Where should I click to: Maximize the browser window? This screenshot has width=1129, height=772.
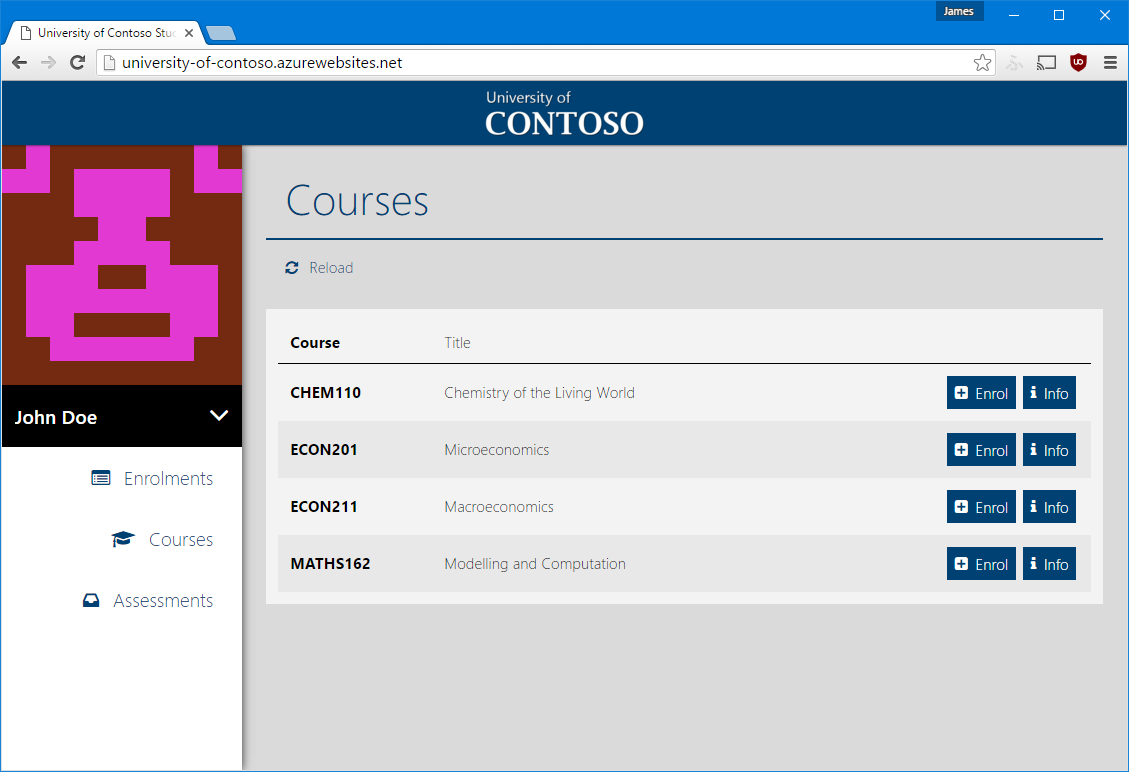pyautogui.click(x=1058, y=15)
